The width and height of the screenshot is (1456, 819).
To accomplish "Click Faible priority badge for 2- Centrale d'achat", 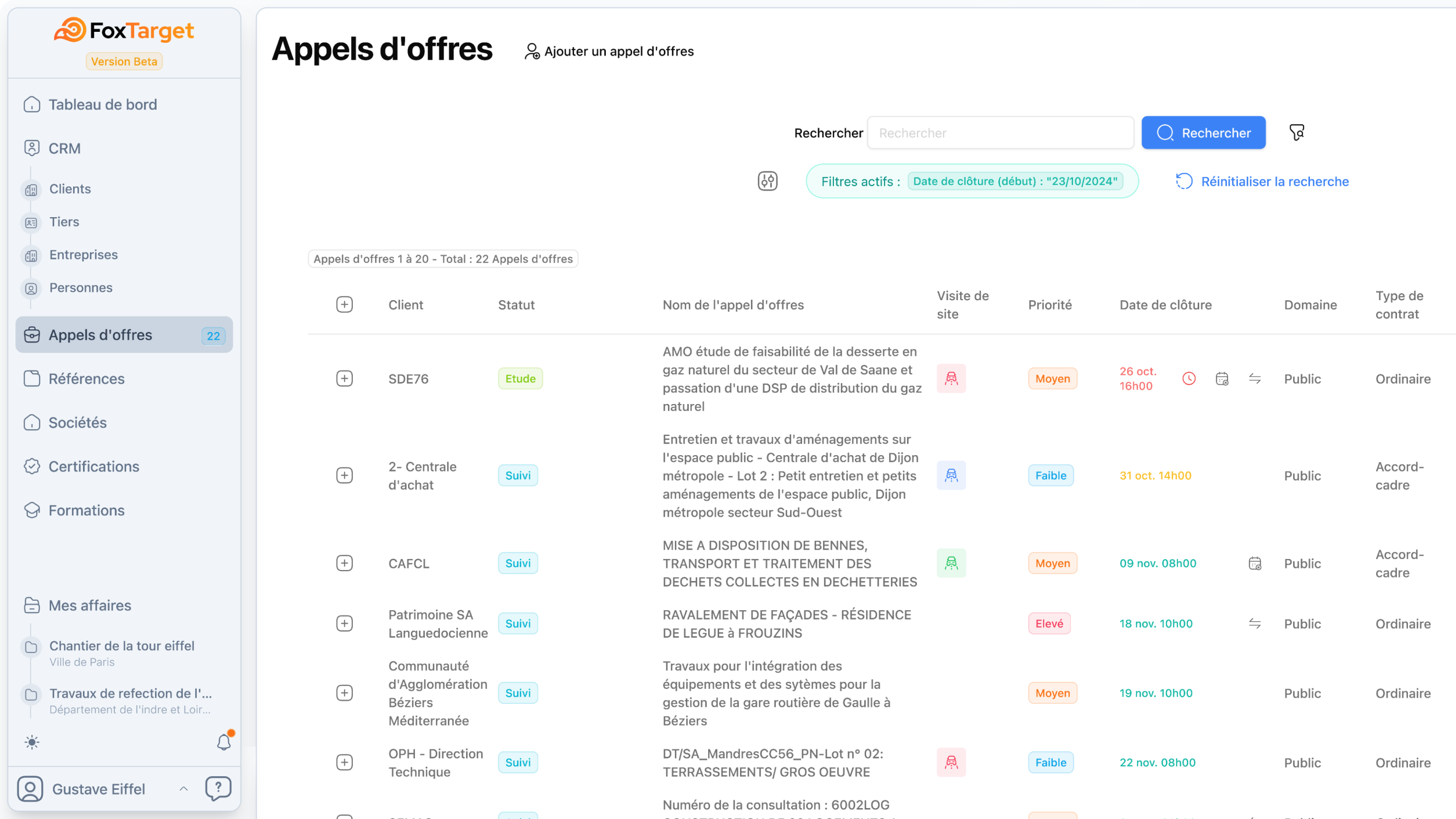I will tap(1050, 475).
